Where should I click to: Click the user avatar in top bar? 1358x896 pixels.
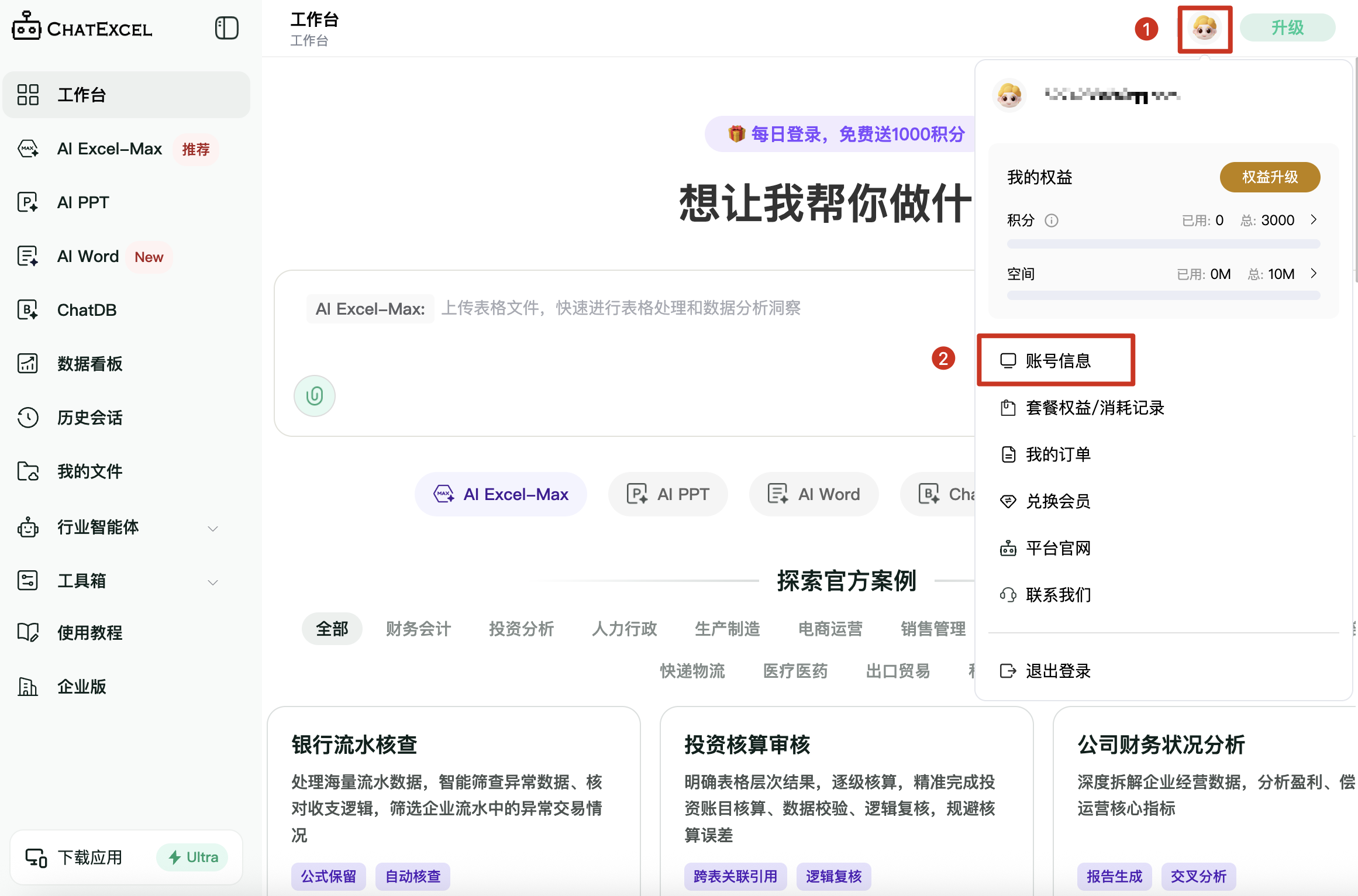[1205, 28]
